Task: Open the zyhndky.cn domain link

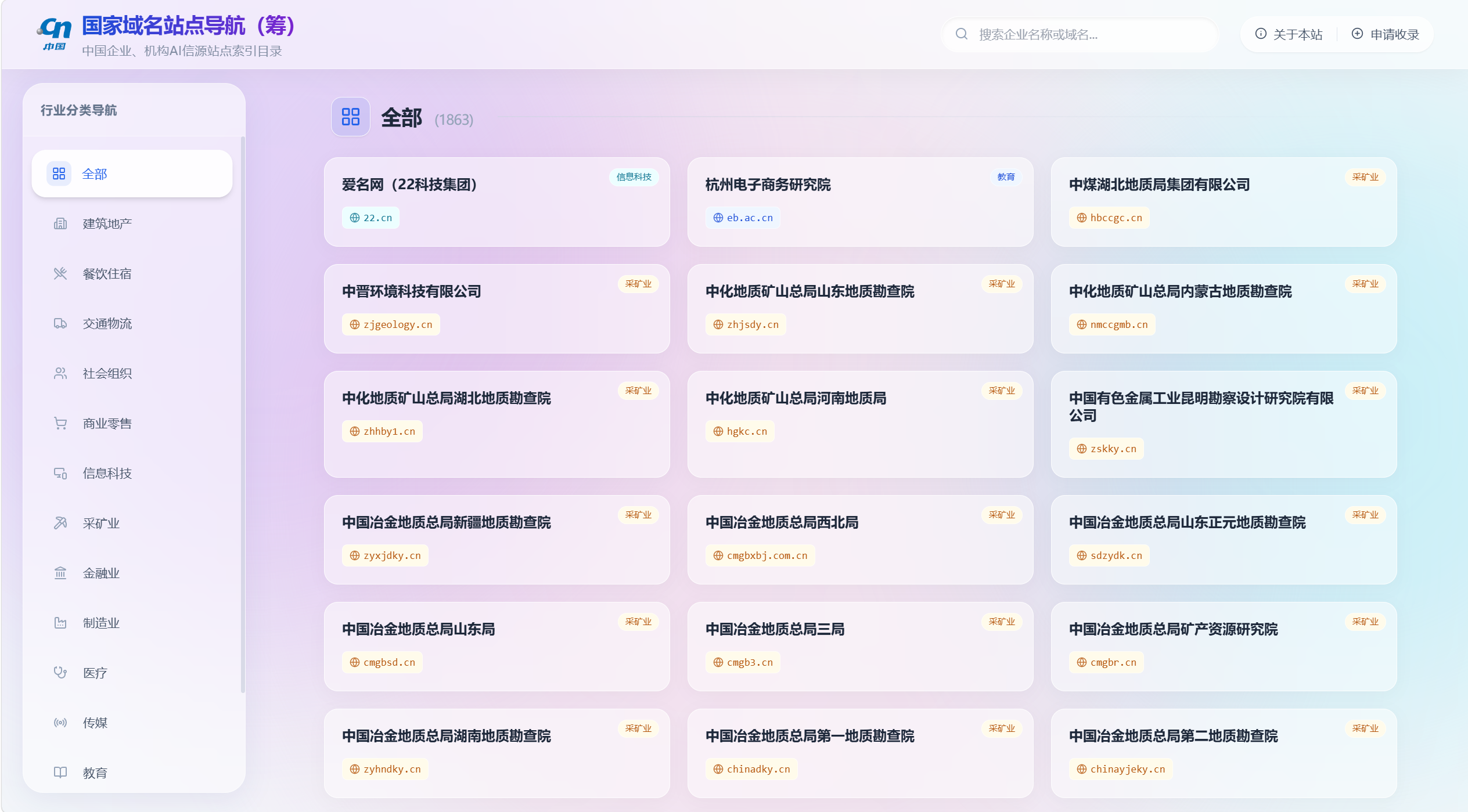Action: point(385,769)
